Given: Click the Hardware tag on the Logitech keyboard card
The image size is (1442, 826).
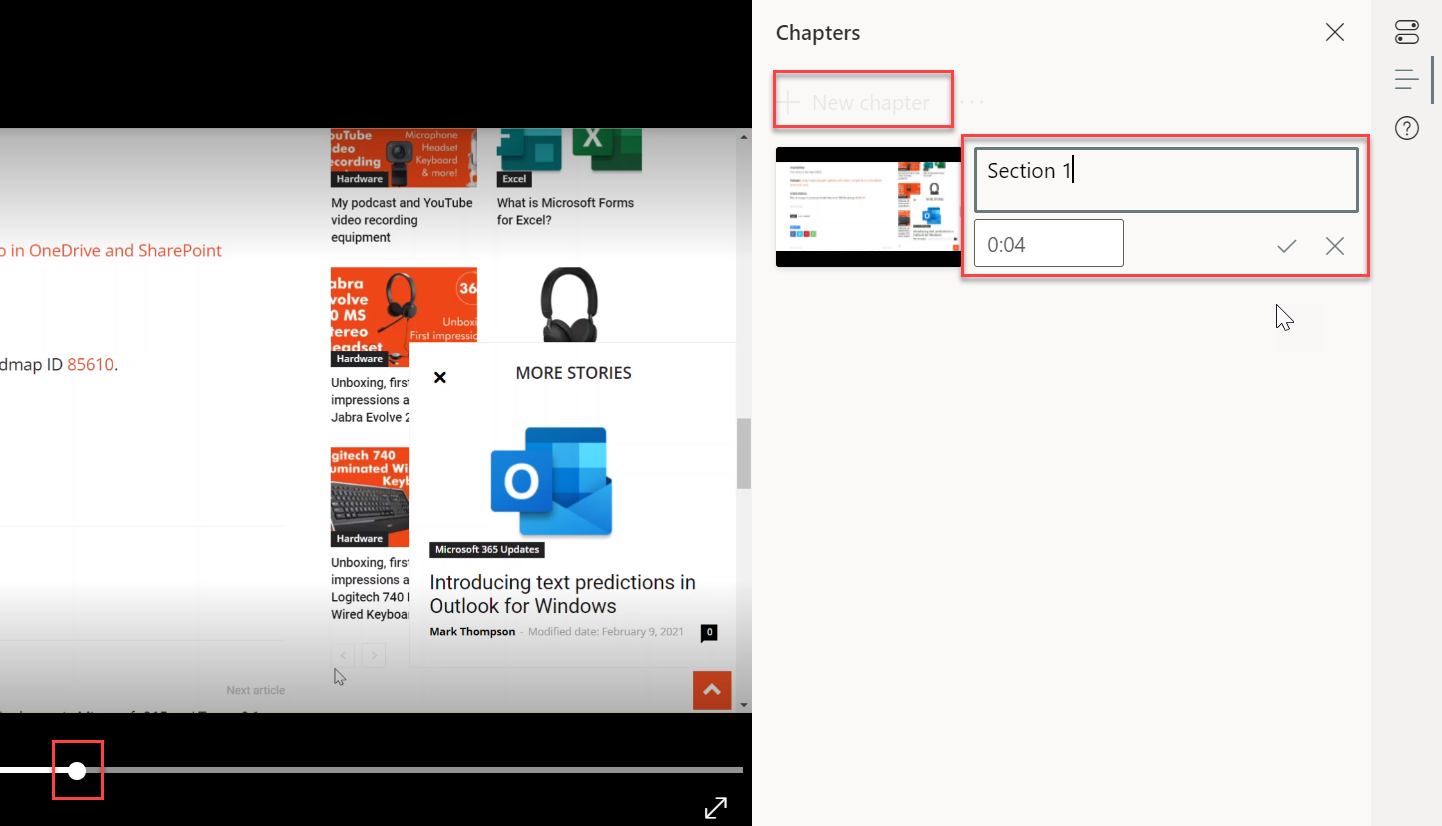Looking at the screenshot, I should 360,538.
